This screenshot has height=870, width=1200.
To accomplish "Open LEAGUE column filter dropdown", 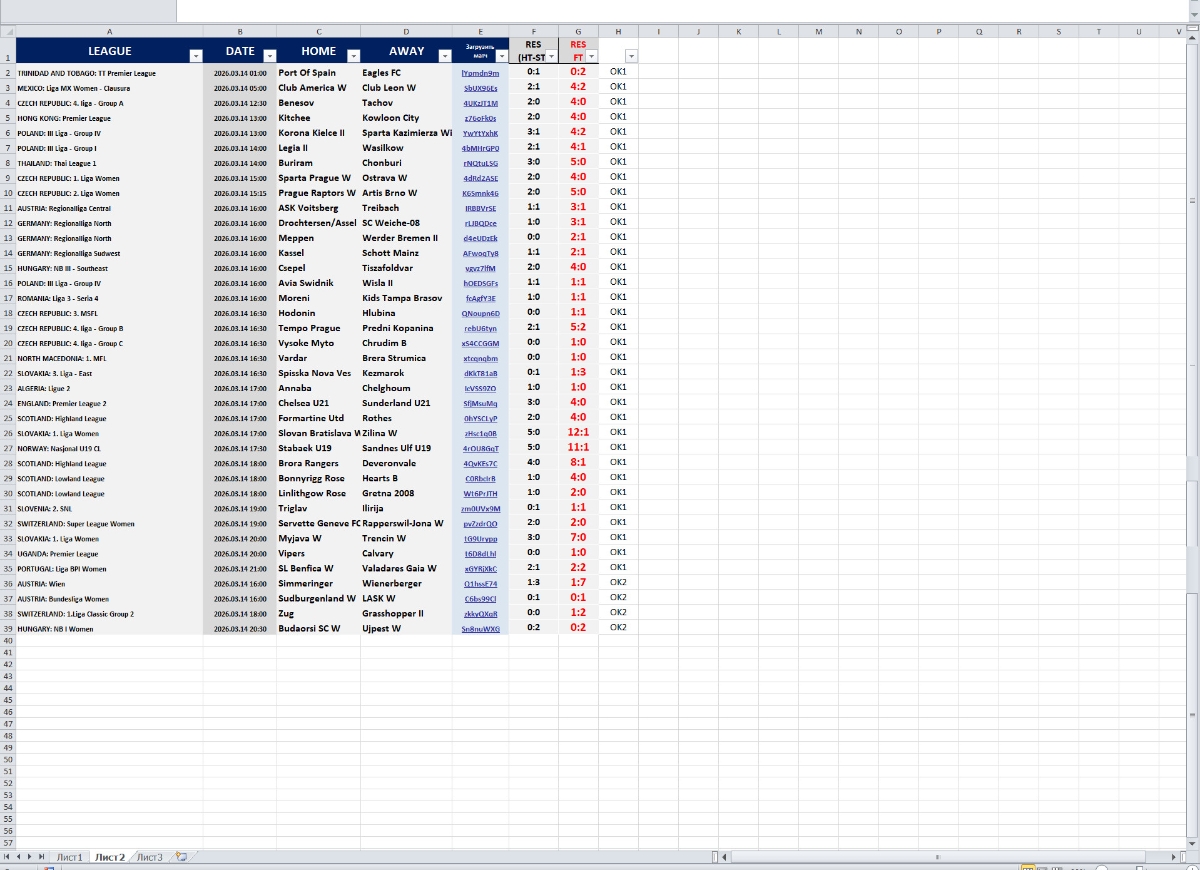I will 196,56.
